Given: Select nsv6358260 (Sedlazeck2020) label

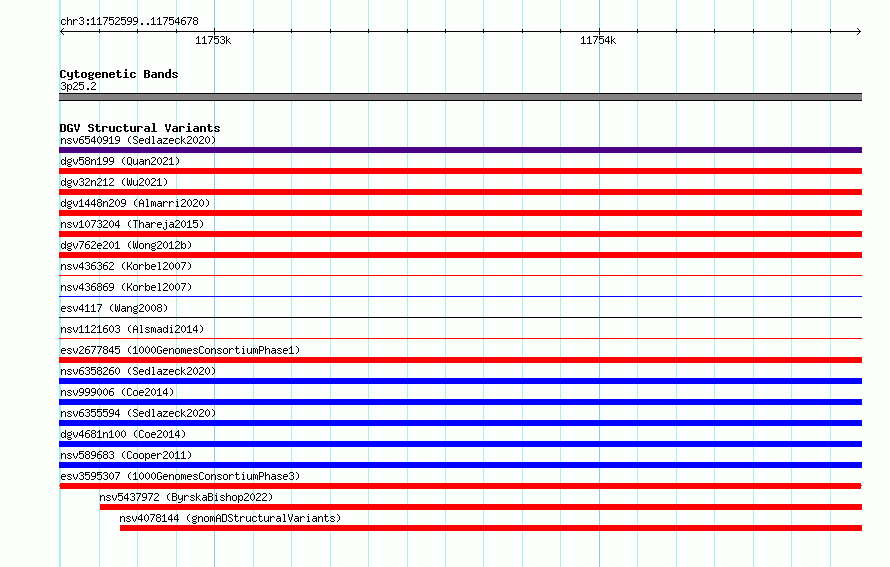Looking at the screenshot, I should coord(138,371).
